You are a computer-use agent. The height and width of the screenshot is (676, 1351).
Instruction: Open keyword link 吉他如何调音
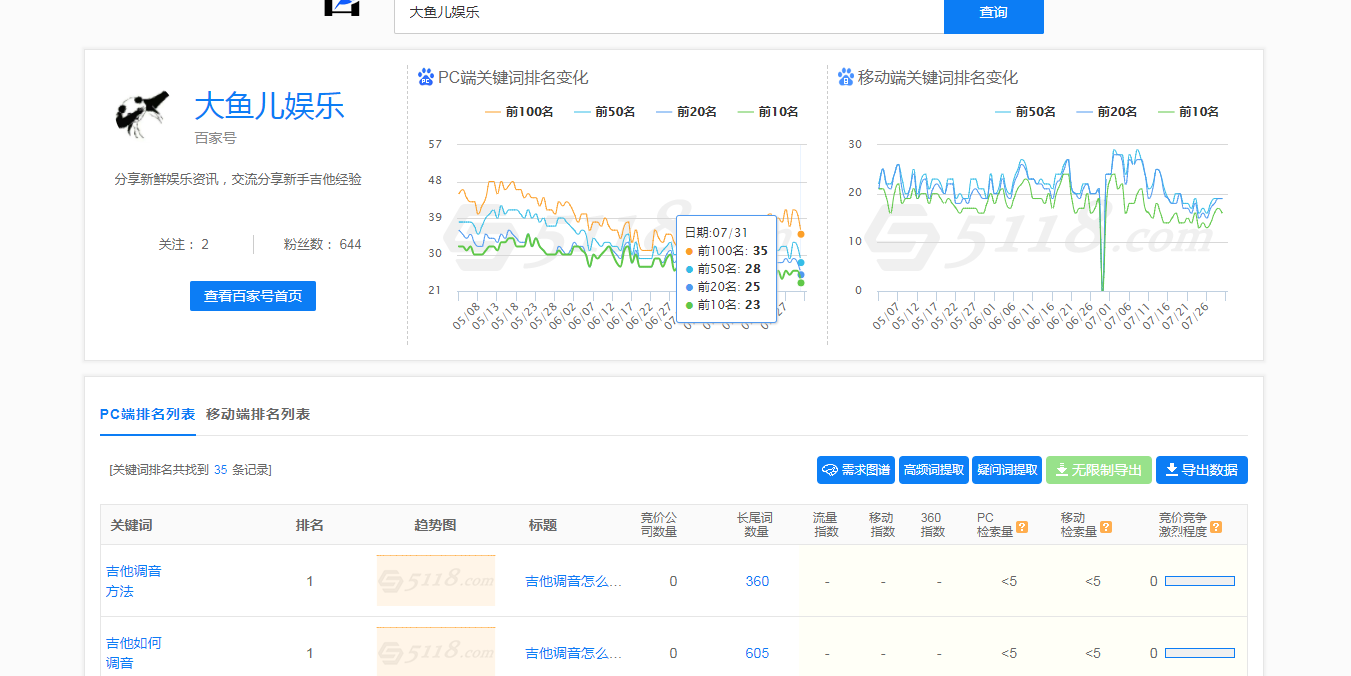(x=134, y=653)
